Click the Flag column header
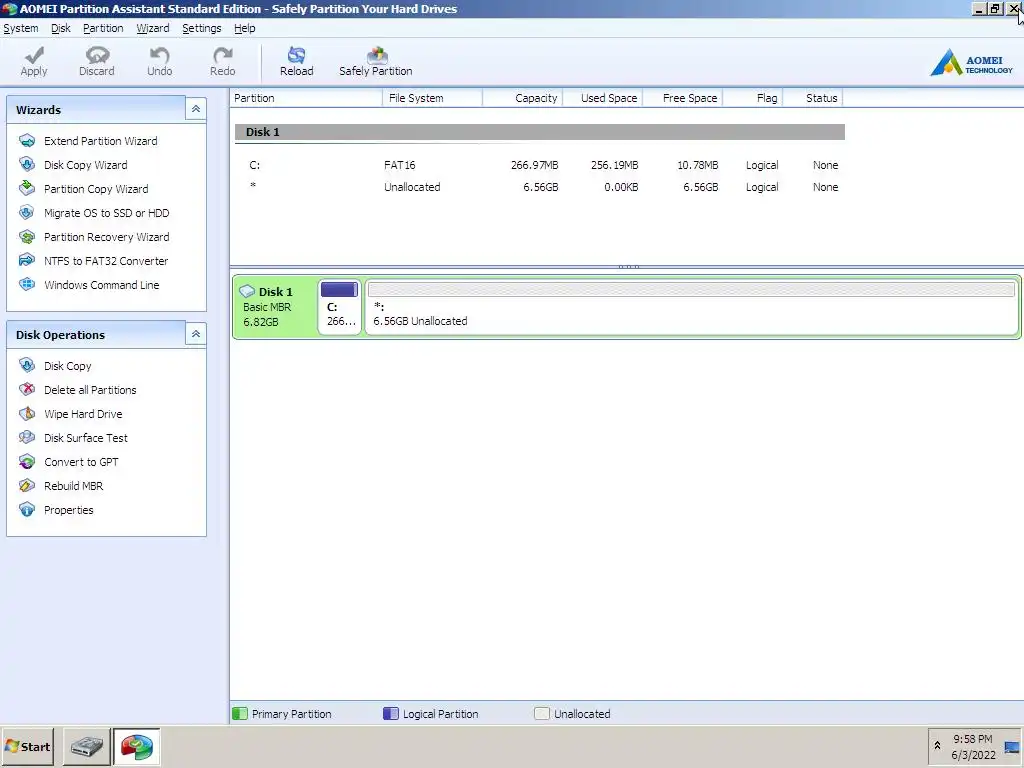The height and width of the screenshot is (768, 1024). click(x=752, y=98)
